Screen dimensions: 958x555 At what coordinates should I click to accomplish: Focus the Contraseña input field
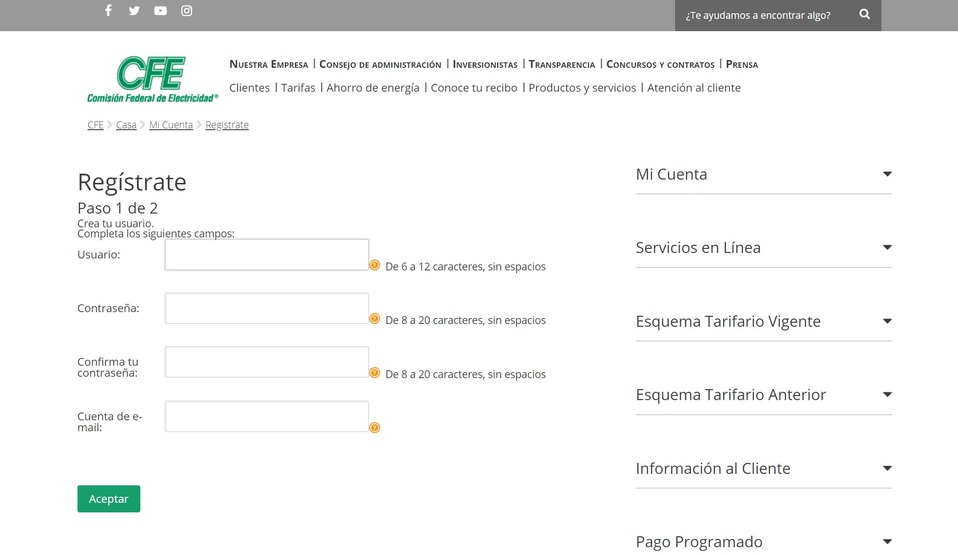tap(267, 308)
